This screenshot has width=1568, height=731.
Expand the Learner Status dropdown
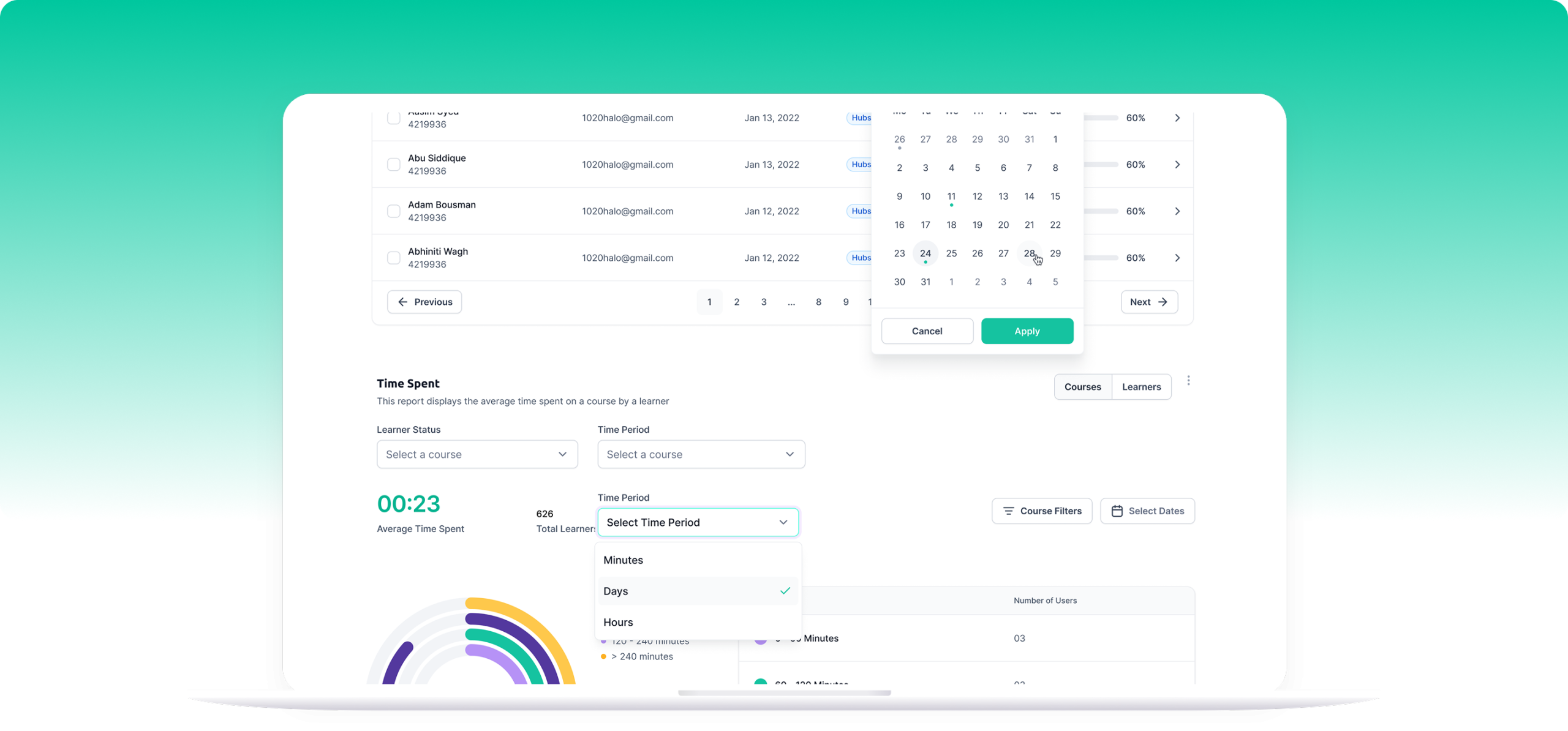[x=477, y=454]
